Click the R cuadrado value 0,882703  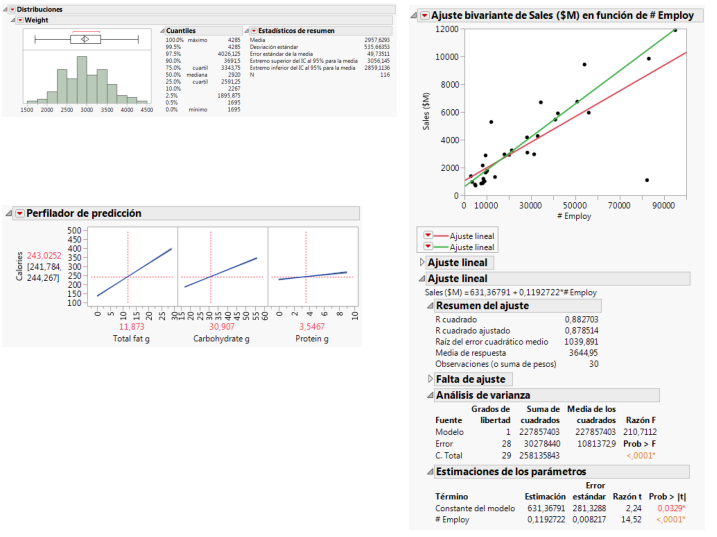pyautogui.click(x=581, y=319)
